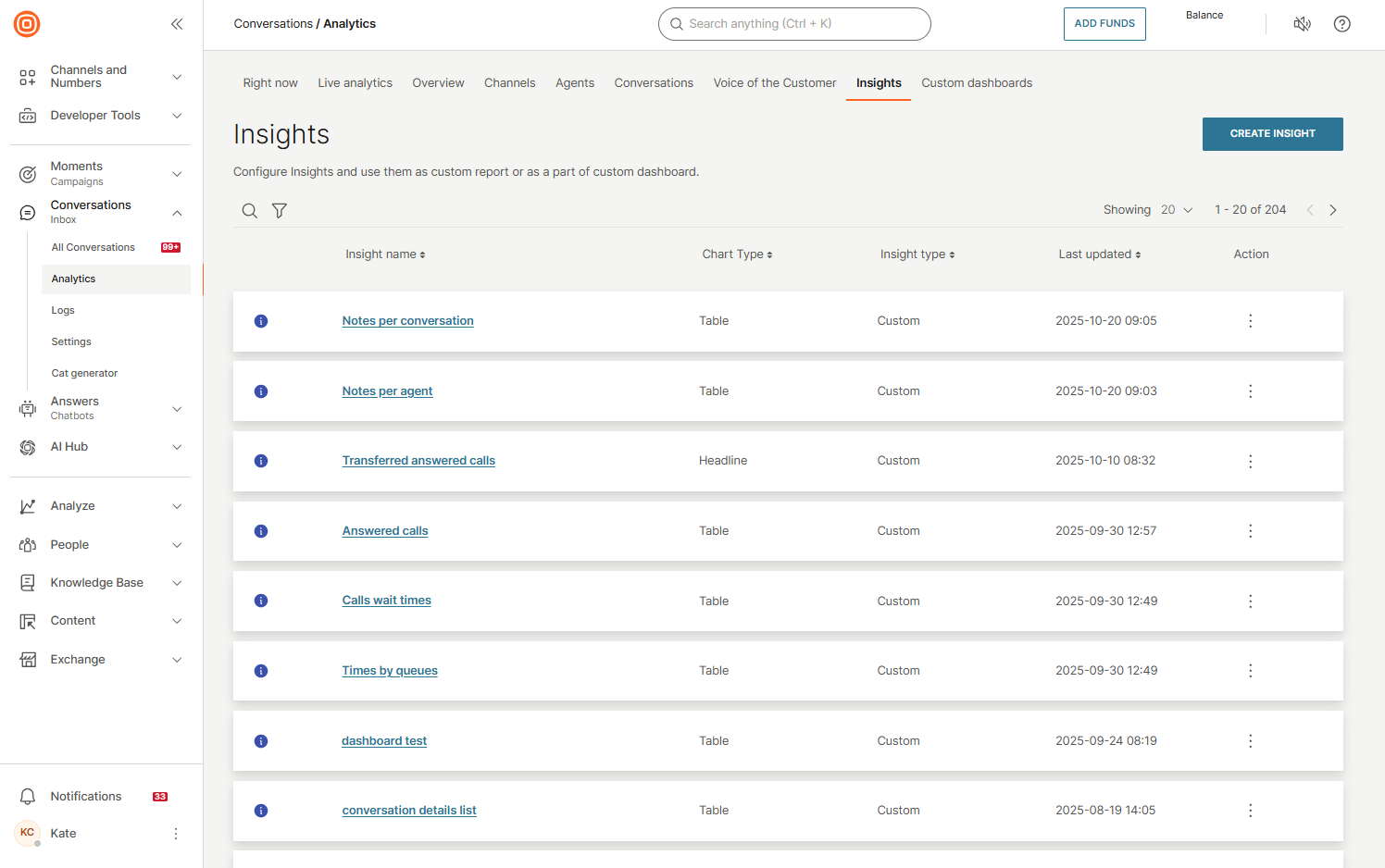
Task: Collapse the sidebar with double-chevron icon
Action: pyautogui.click(x=177, y=24)
